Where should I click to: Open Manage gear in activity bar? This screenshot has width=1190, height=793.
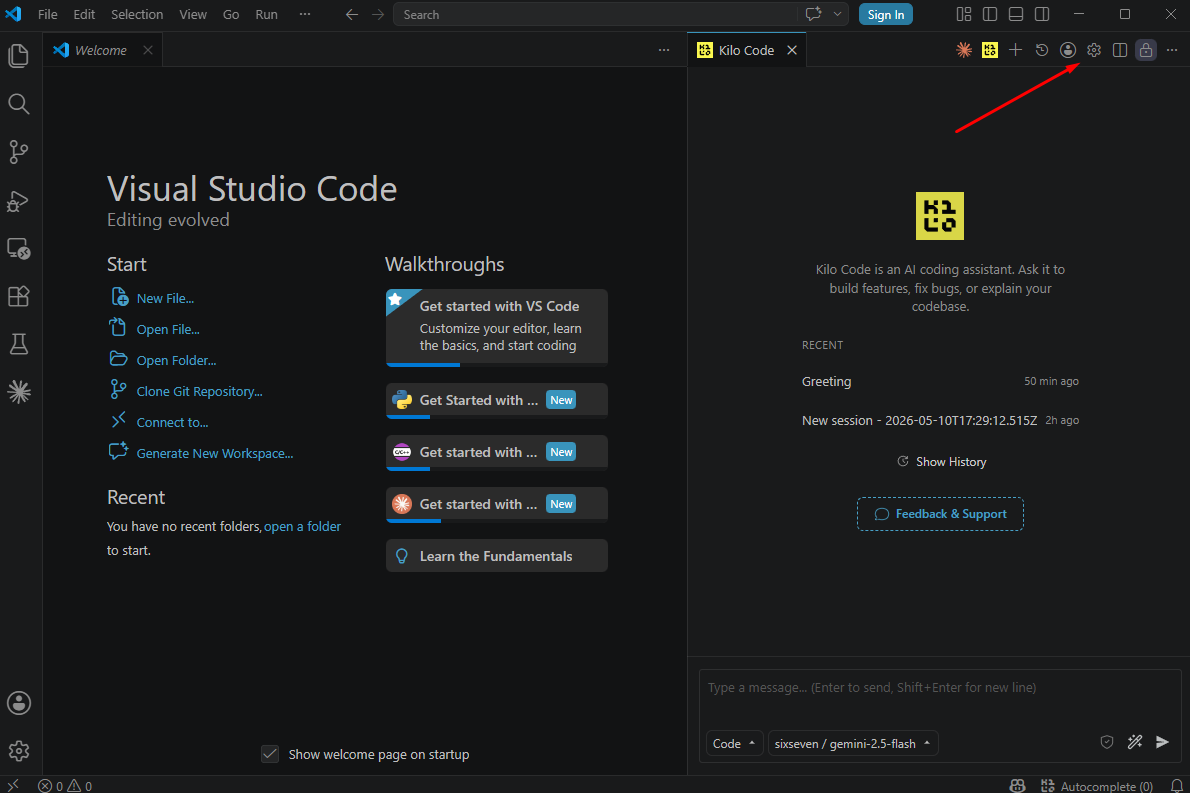coord(19,751)
